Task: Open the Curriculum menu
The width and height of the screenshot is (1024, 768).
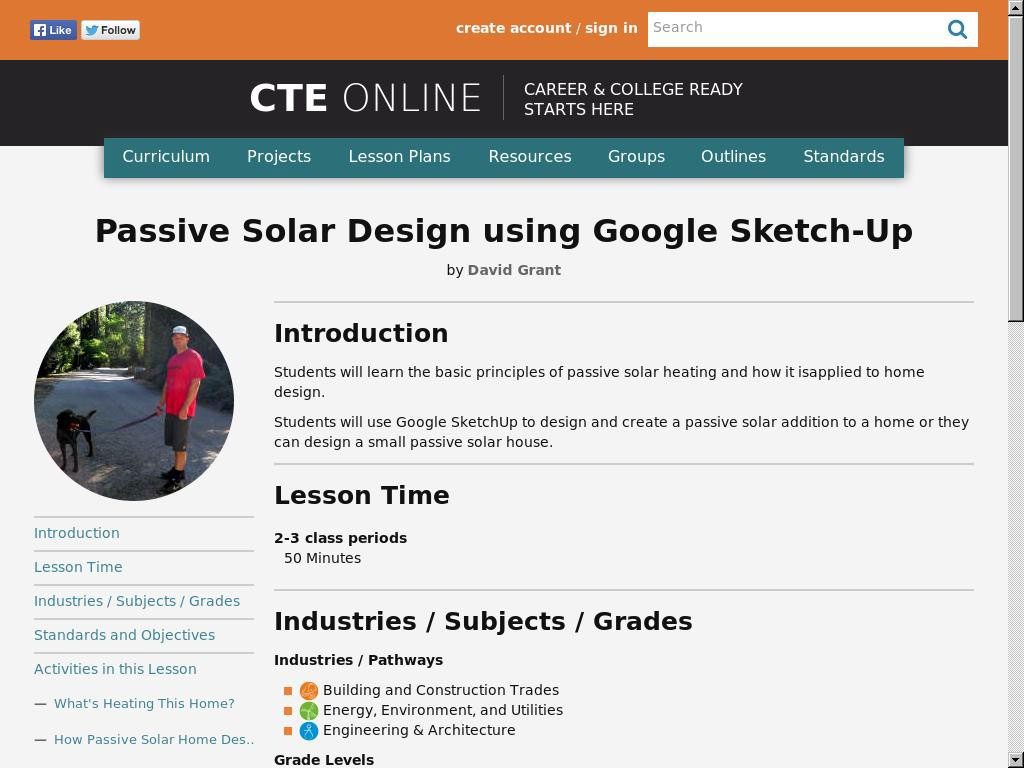Action: point(166,157)
